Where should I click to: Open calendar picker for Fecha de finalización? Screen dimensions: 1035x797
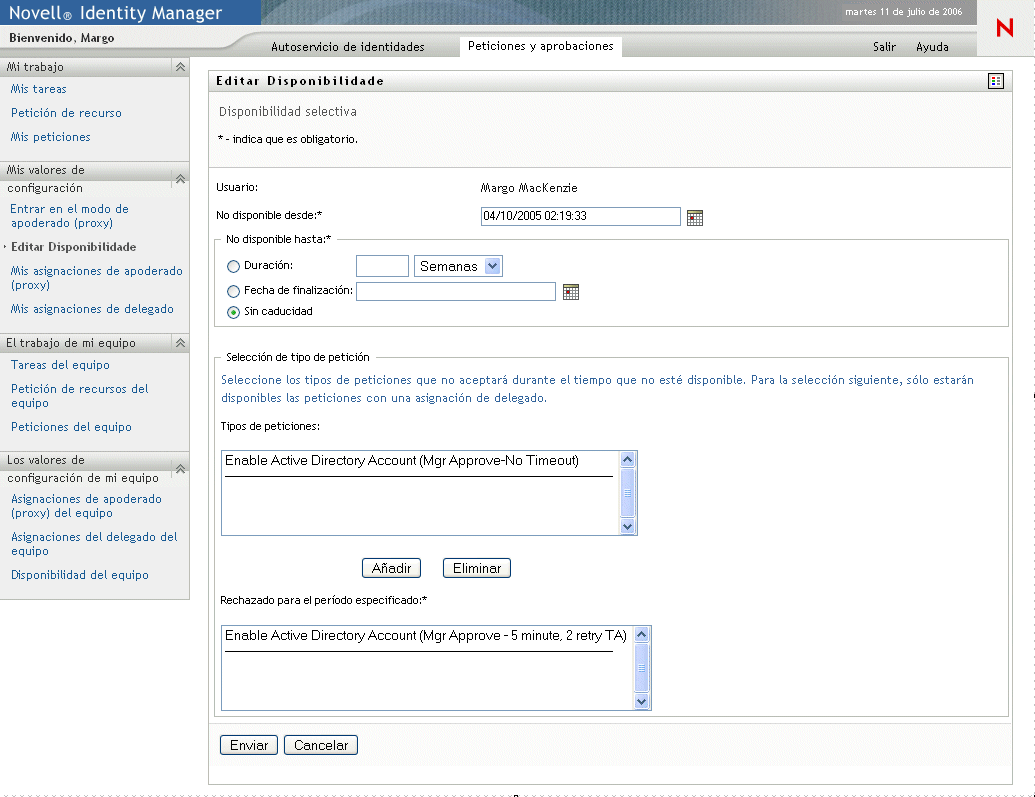(570, 292)
